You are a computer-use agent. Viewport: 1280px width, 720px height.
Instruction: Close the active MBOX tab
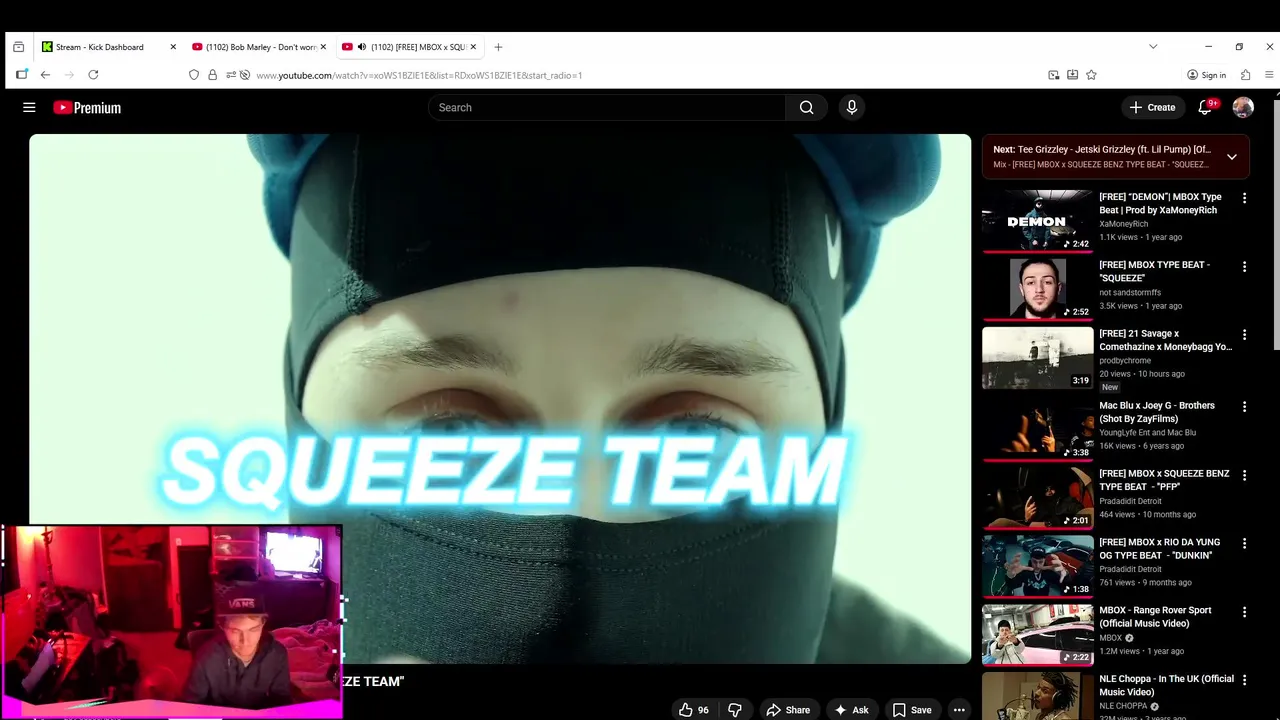(473, 47)
